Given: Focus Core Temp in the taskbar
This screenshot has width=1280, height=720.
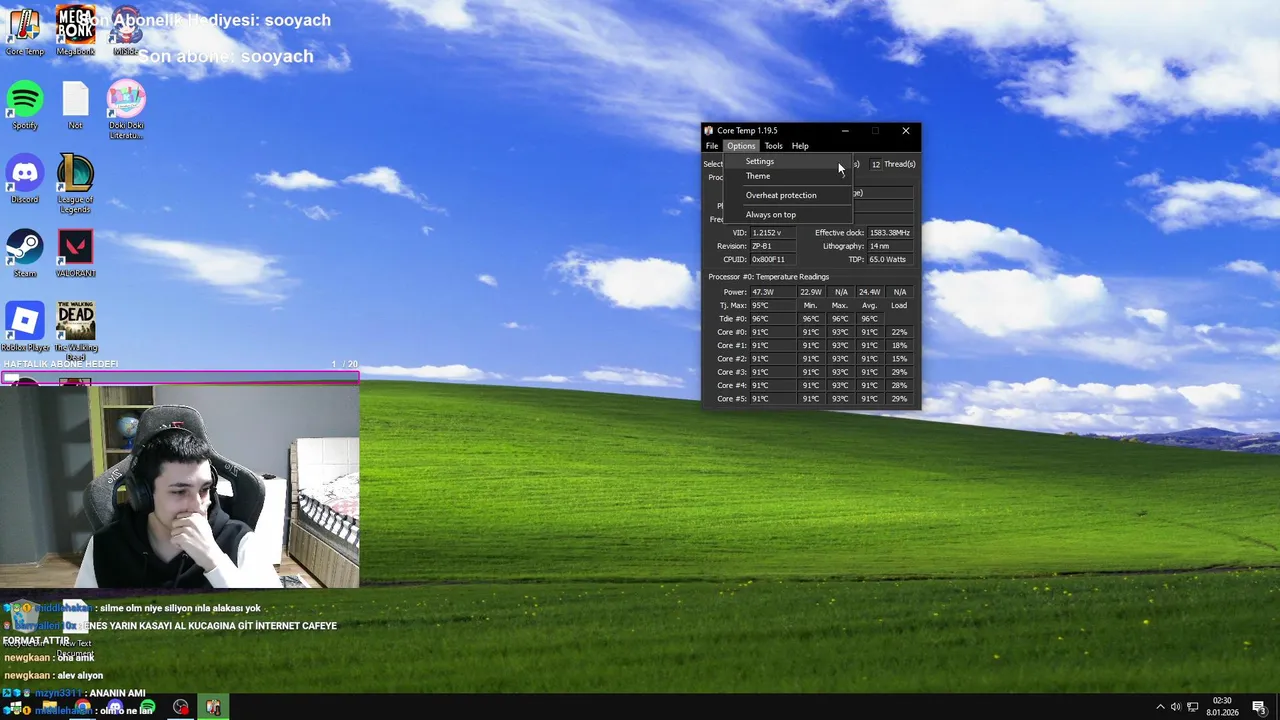Looking at the screenshot, I should 213,707.
